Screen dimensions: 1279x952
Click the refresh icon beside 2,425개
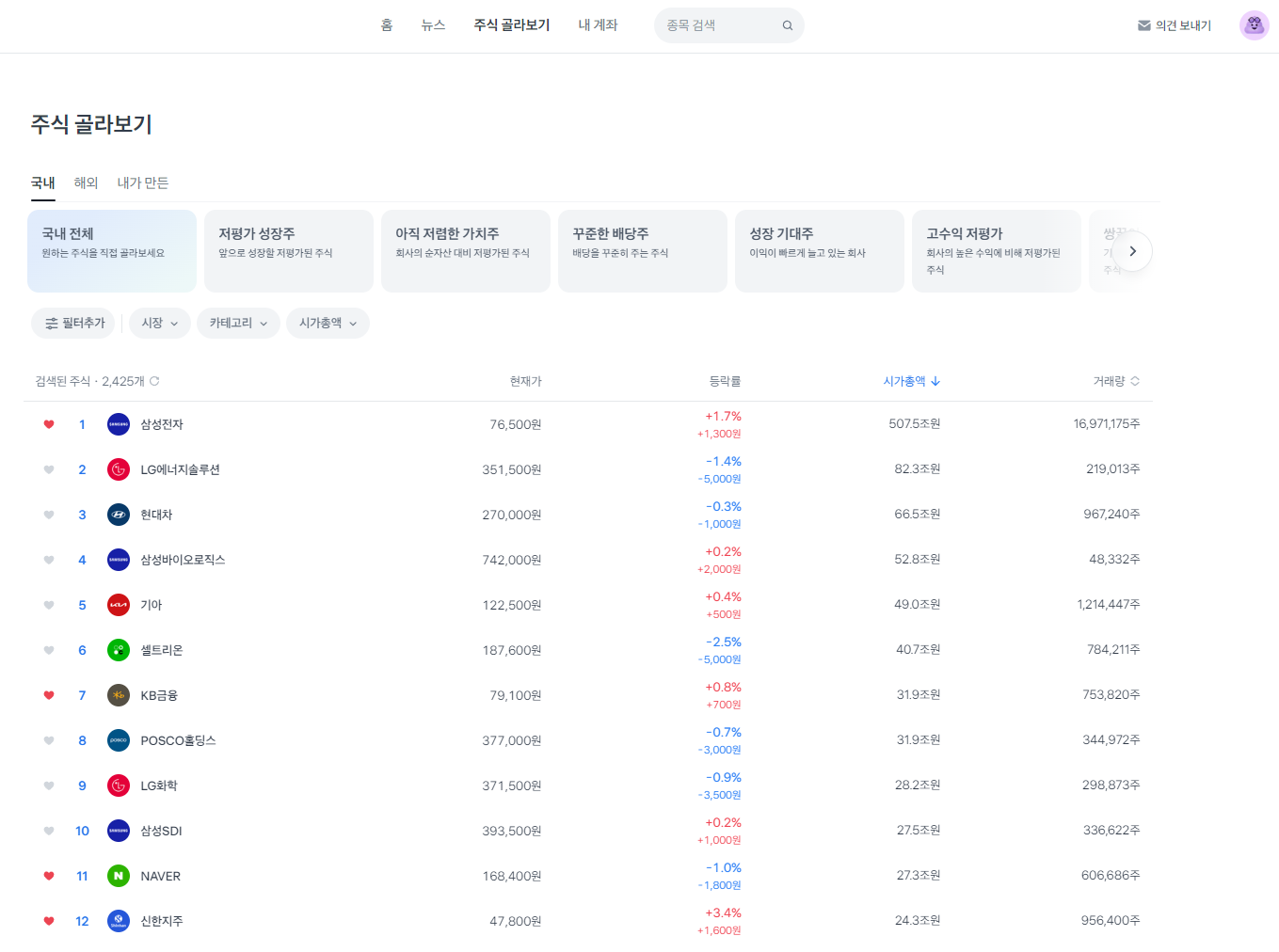[154, 381]
